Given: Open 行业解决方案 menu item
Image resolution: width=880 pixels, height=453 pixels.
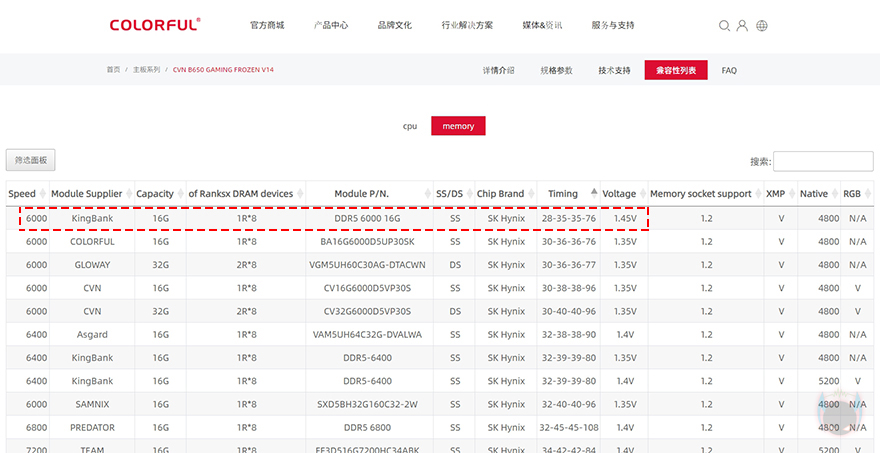Looking at the screenshot, I should [467, 25].
